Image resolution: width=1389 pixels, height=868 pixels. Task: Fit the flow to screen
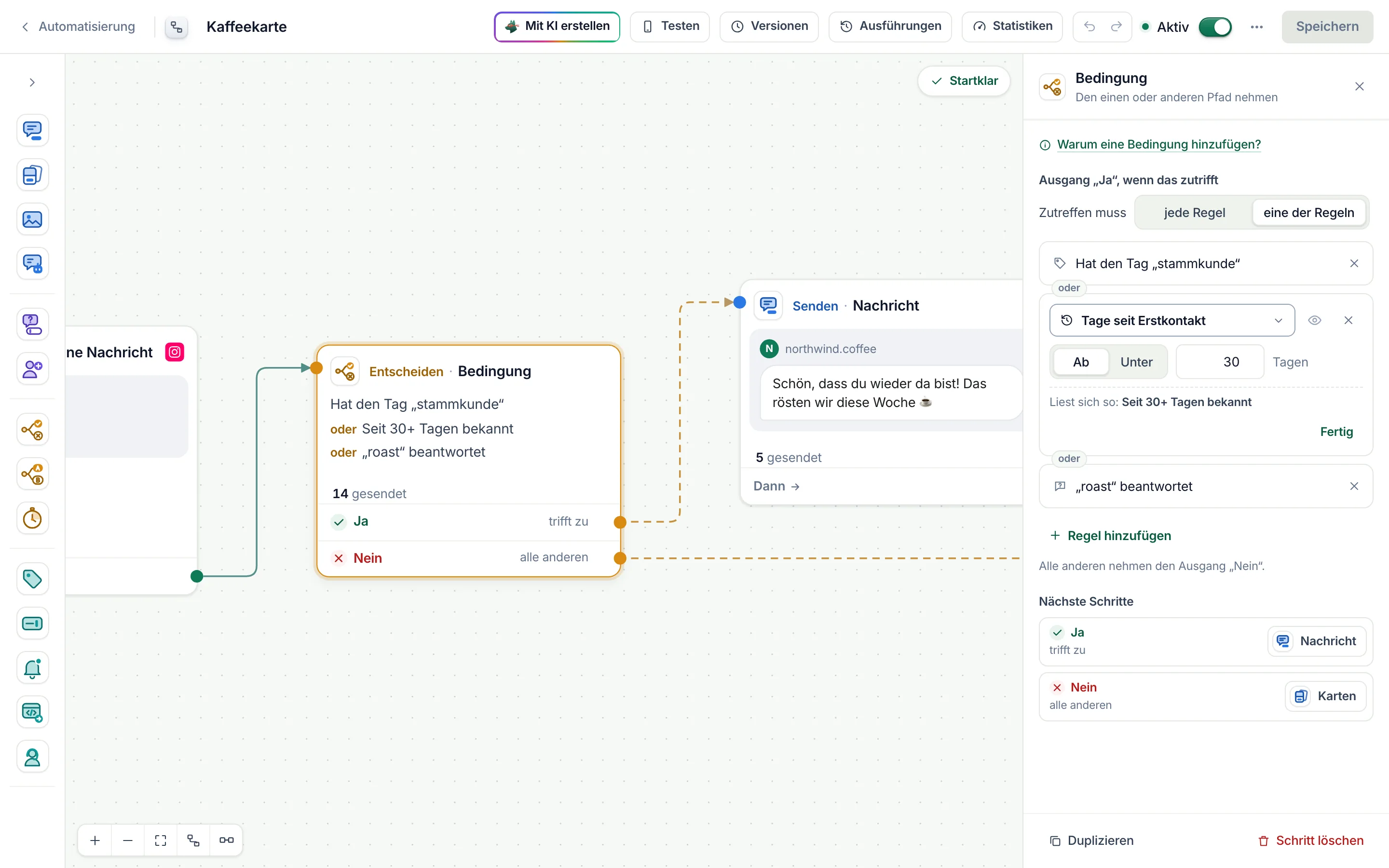(161, 841)
